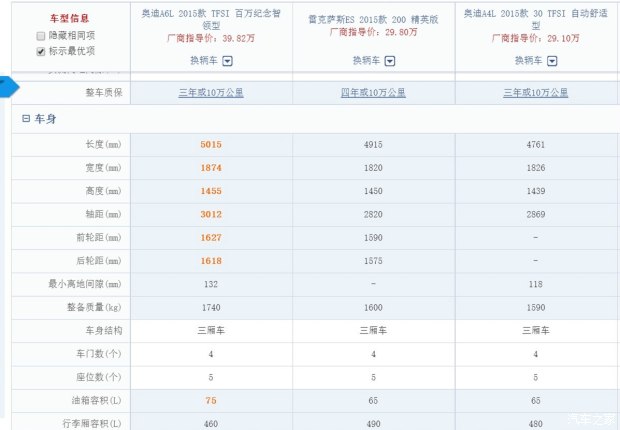Viewport: 620px width, 430px height.
Task: Click the width value 1820
Action: (373, 168)
